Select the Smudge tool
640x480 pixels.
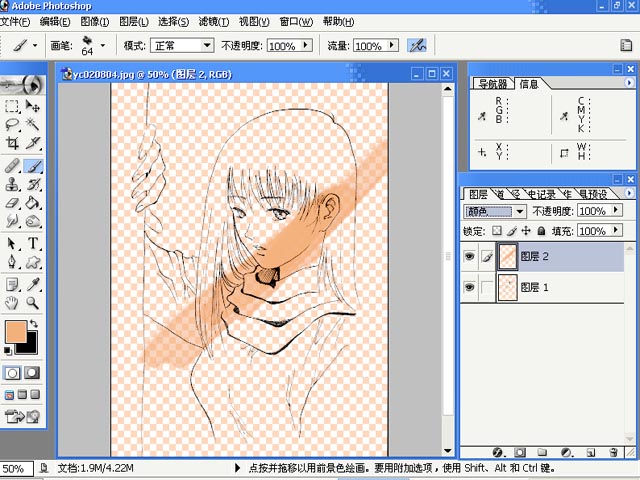12,221
